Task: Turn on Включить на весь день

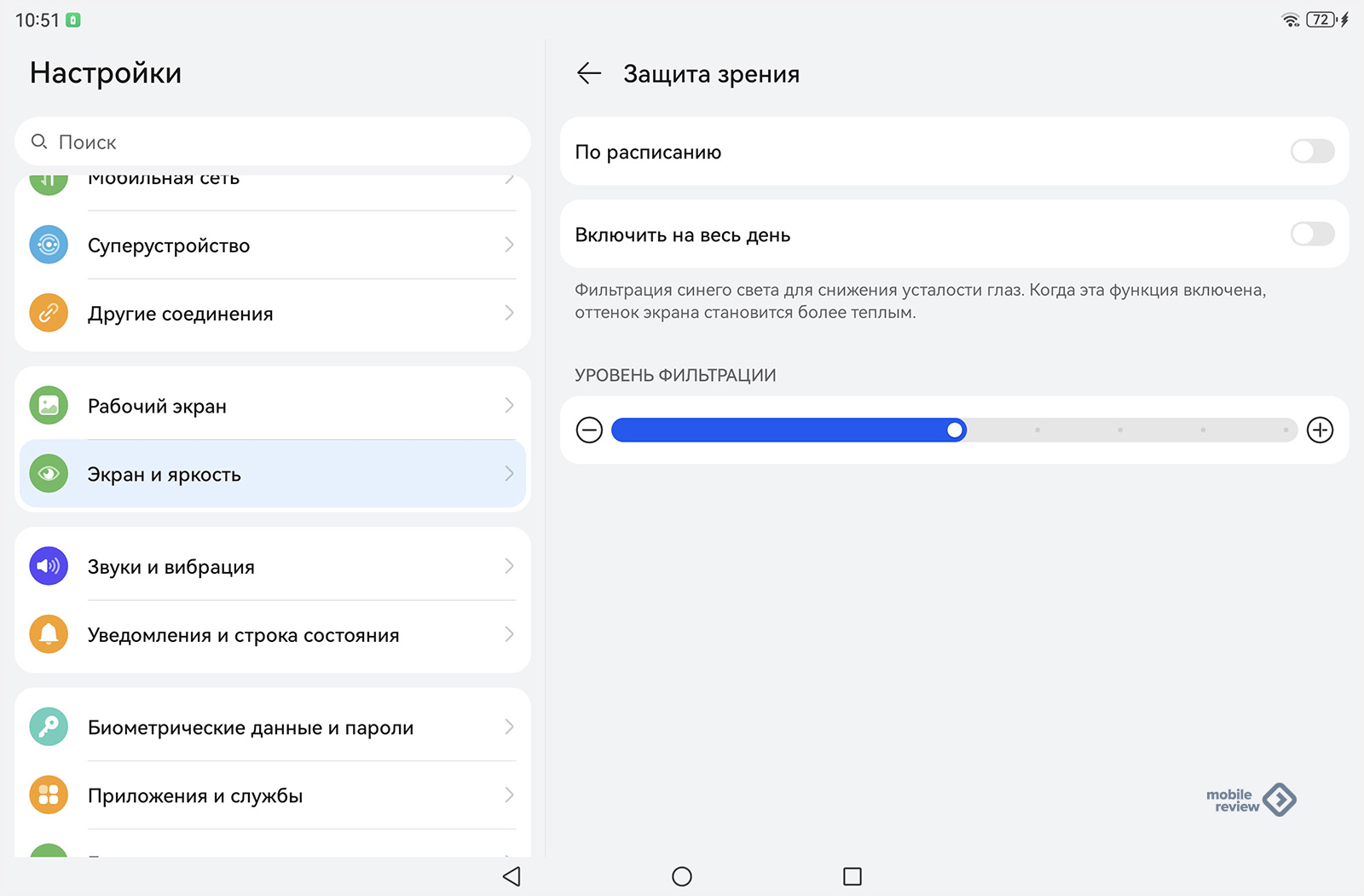Action: click(1312, 234)
